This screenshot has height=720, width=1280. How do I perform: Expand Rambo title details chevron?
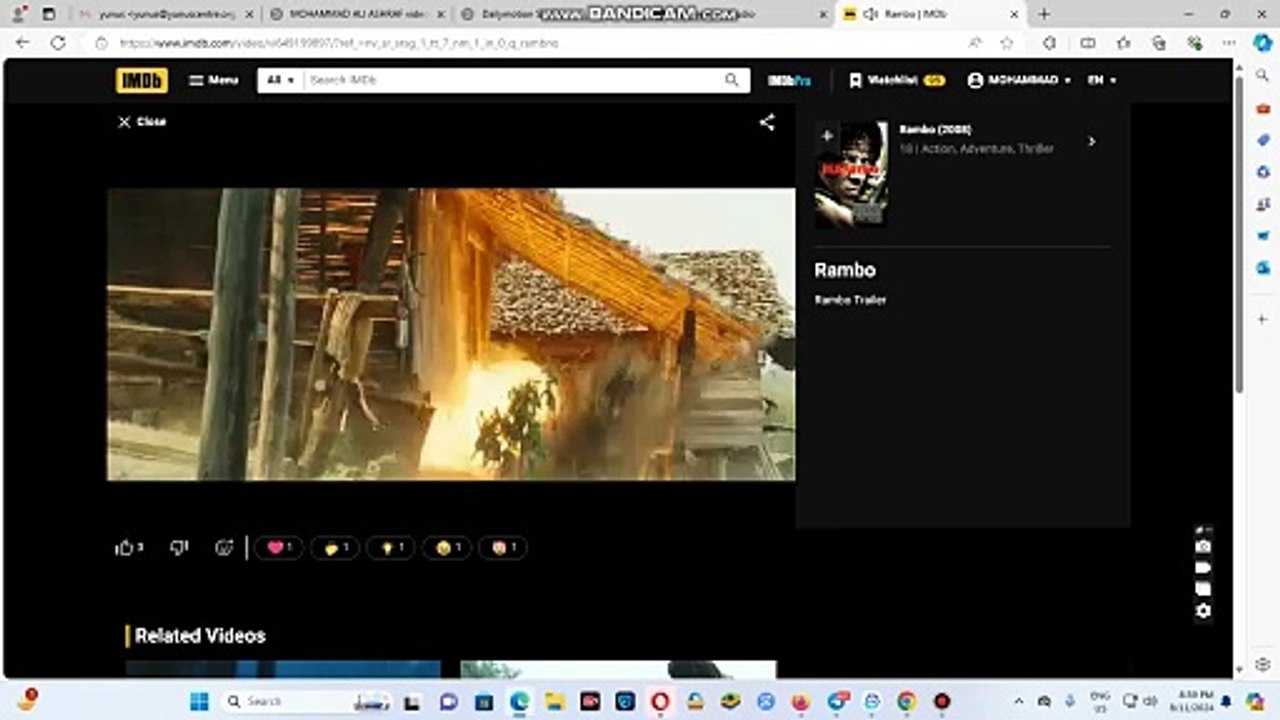click(1091, 141)
